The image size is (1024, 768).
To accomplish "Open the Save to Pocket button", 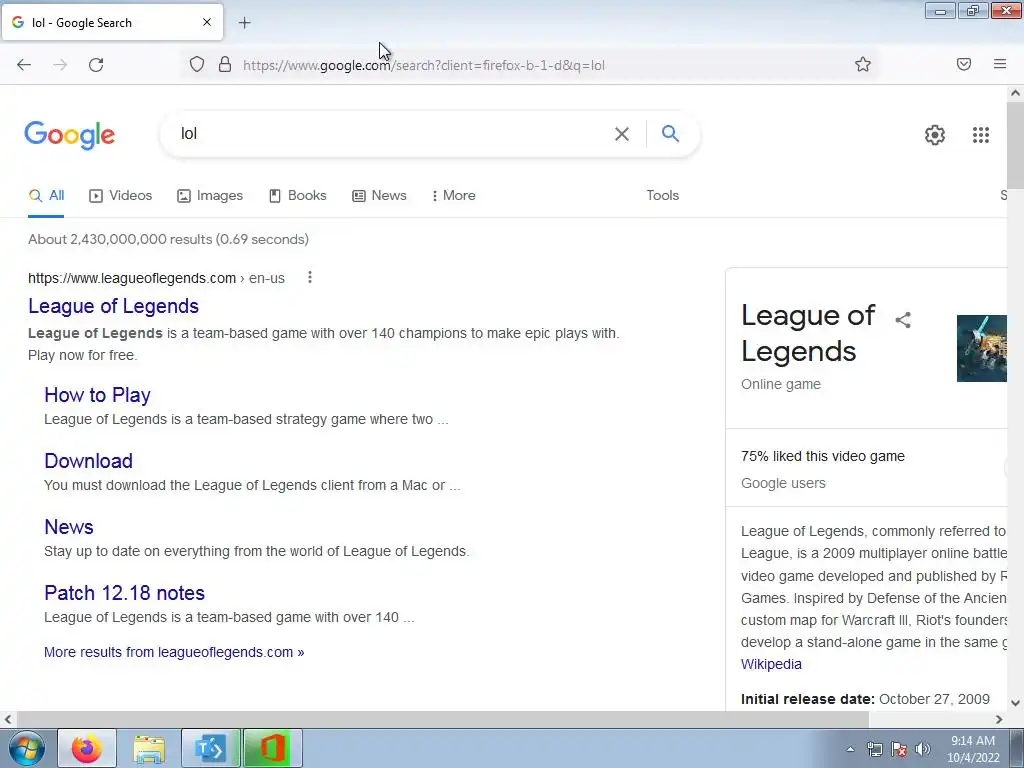I will [964, 64].
